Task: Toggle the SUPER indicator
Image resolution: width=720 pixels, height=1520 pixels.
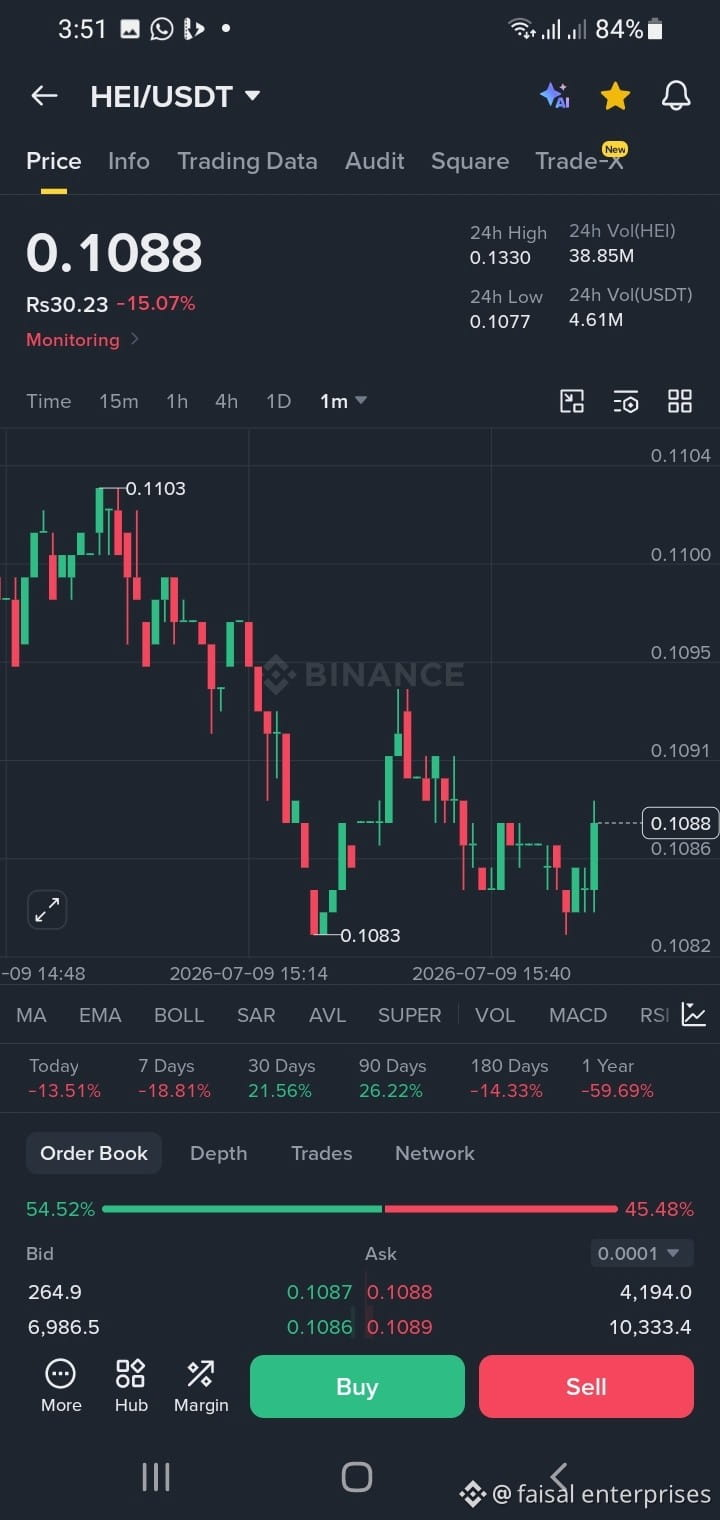Action: coord(409,1015)
